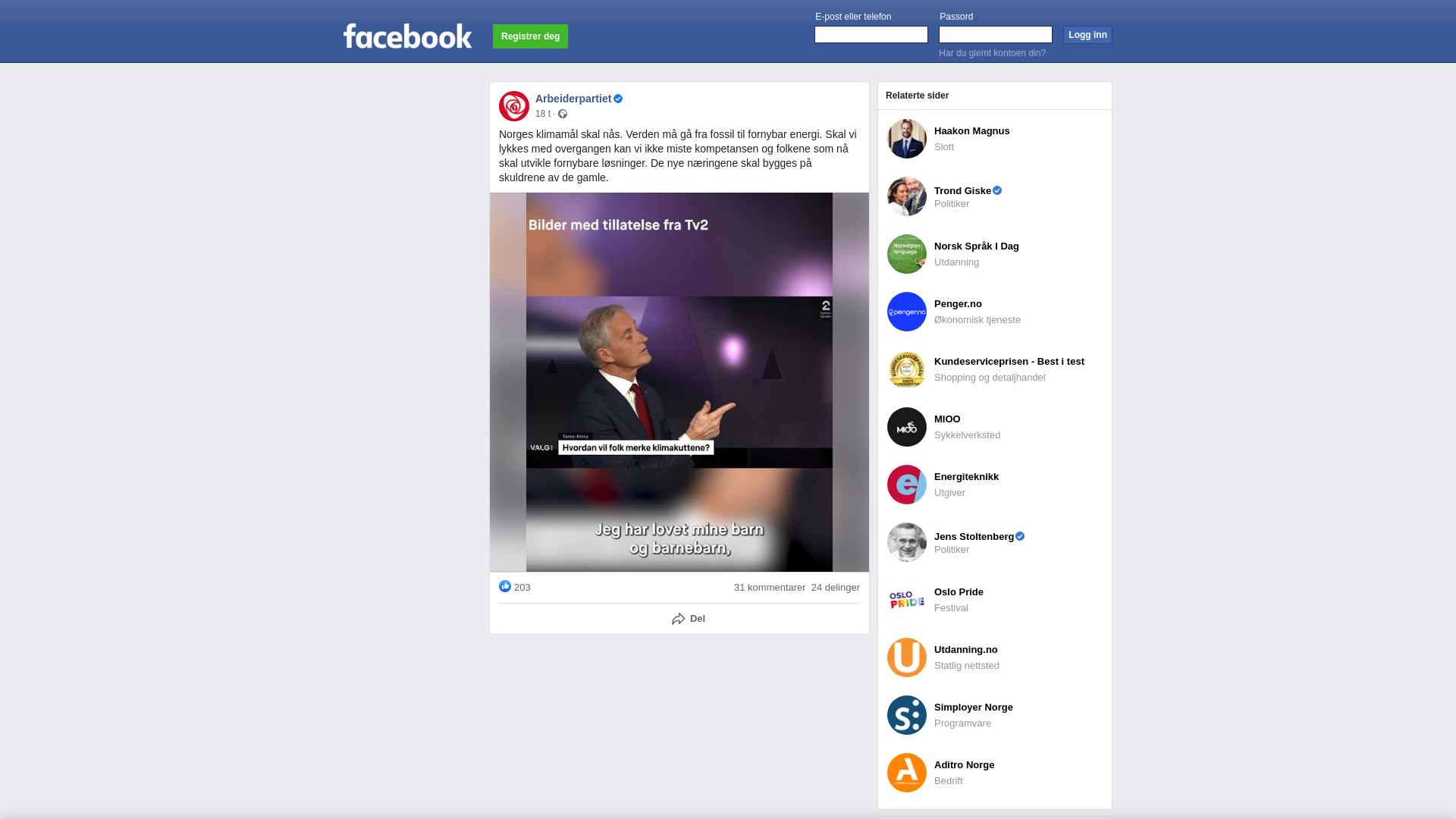Open the MIOO bicycle logo
This screenshot has height=819, width=1456.
907,427
